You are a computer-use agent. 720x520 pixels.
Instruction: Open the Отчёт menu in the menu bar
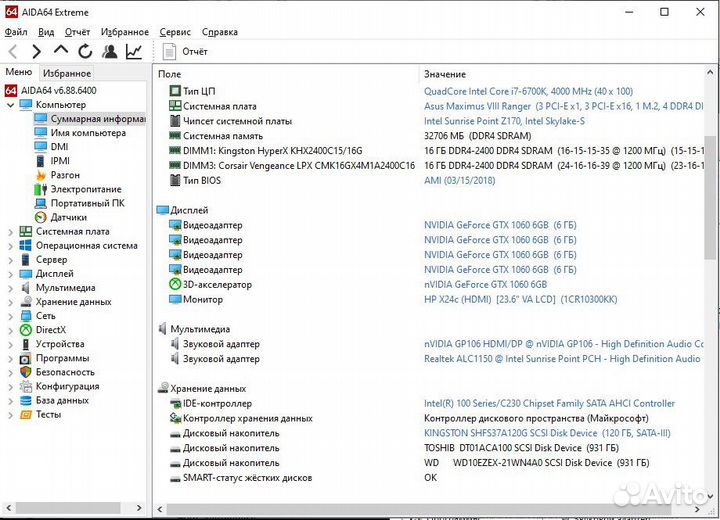[77, 32]
